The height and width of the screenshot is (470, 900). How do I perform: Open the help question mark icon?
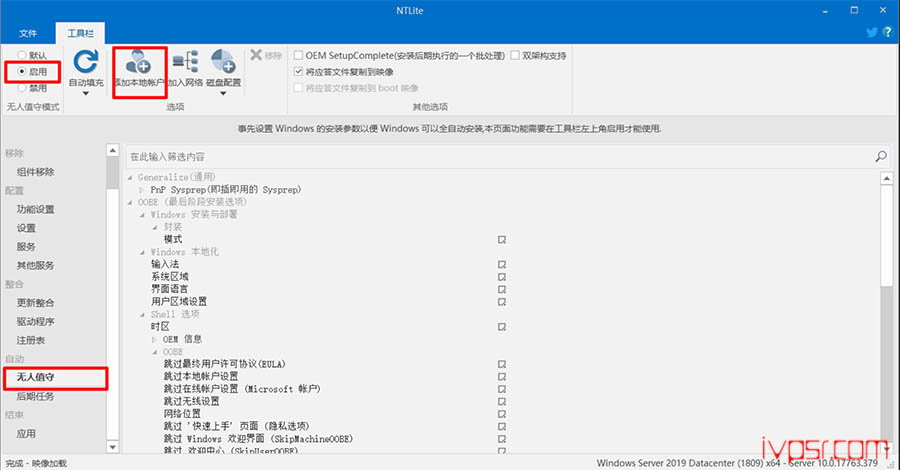pos(887,33)
